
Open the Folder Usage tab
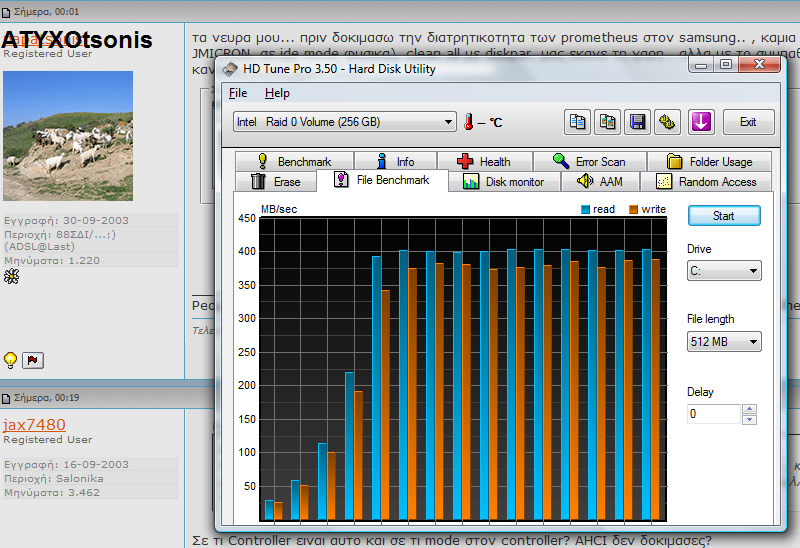[709, 161]
